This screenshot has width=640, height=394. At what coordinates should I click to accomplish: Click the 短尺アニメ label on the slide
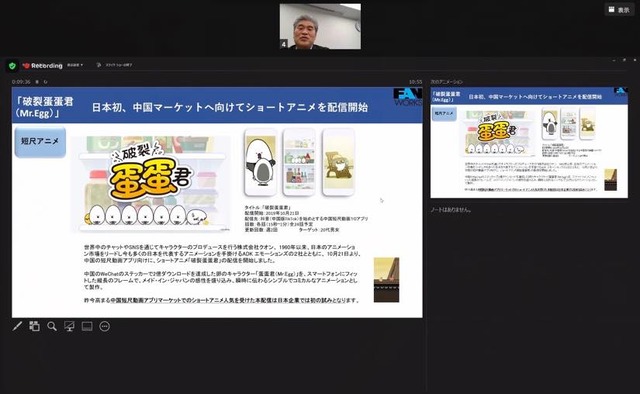(40, 141)
